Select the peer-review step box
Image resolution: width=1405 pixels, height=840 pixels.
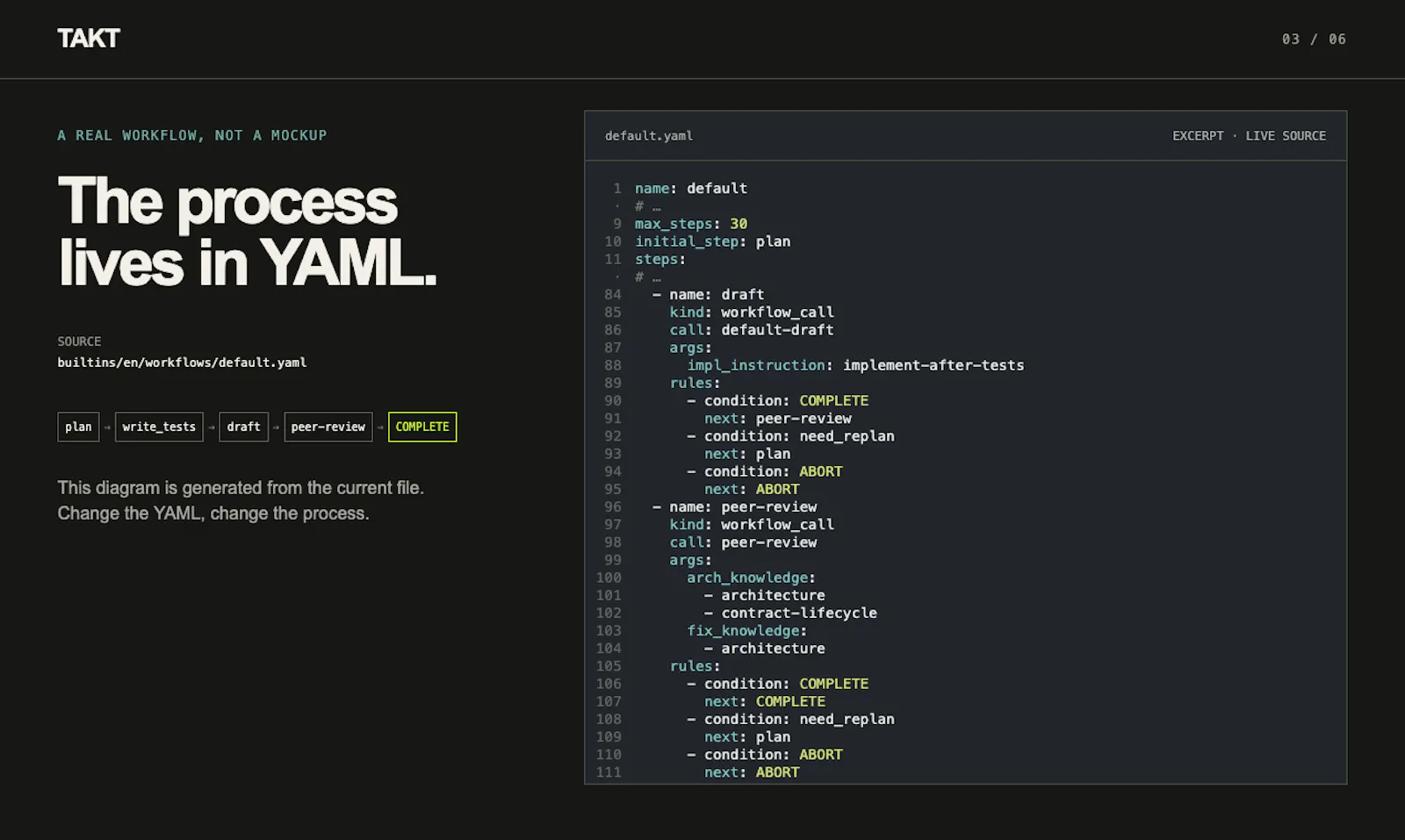328,427
